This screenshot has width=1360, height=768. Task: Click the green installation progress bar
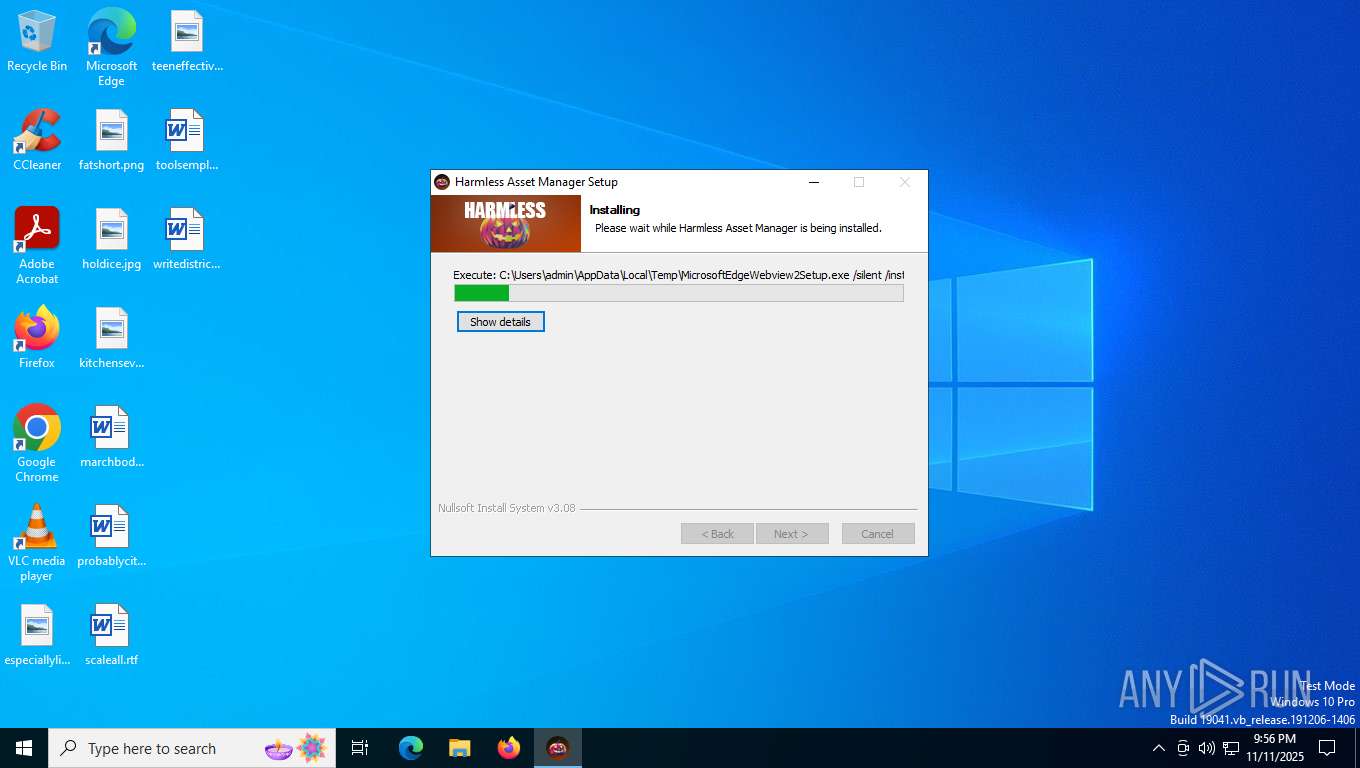(679, 293)
